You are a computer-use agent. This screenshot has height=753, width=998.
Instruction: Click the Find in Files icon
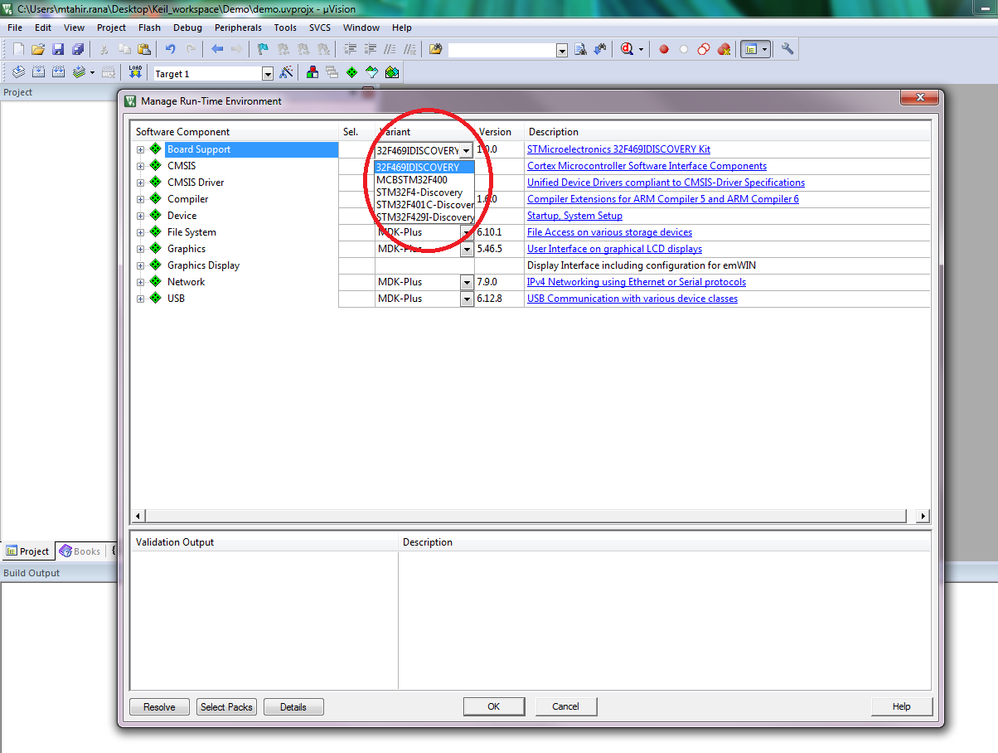point(435,49)
